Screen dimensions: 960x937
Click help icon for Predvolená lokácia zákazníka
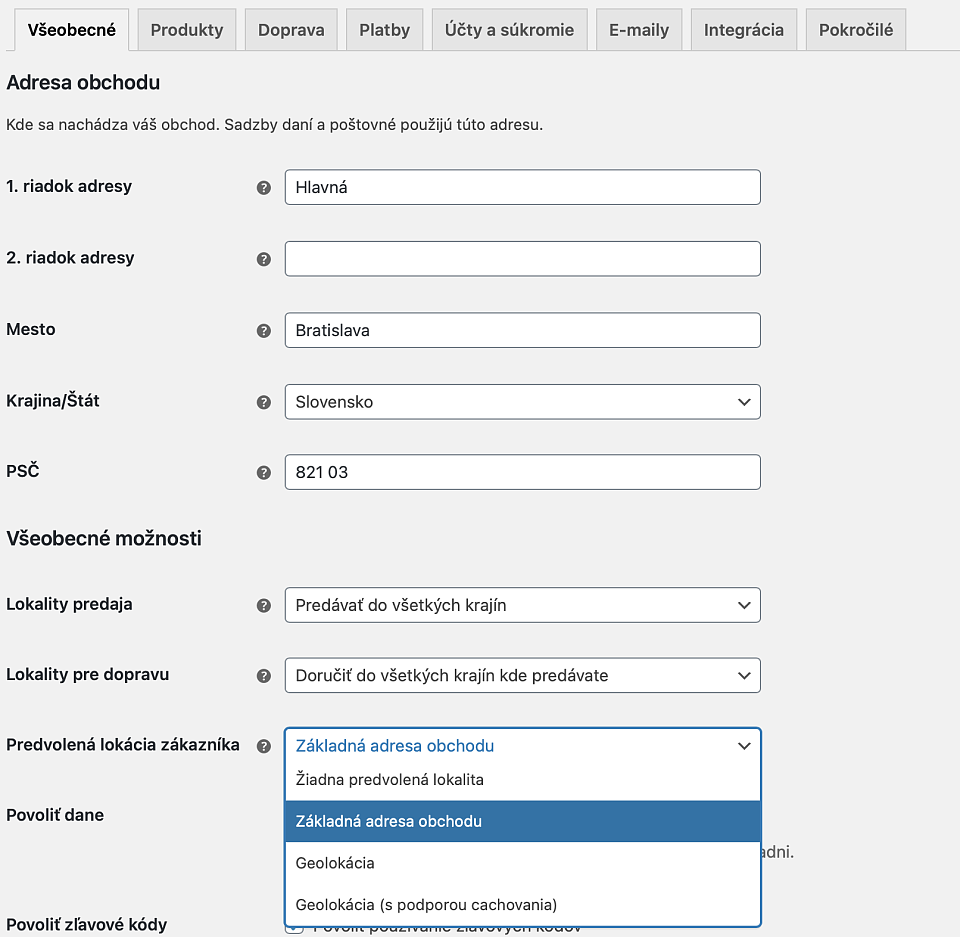coord(264,746)
